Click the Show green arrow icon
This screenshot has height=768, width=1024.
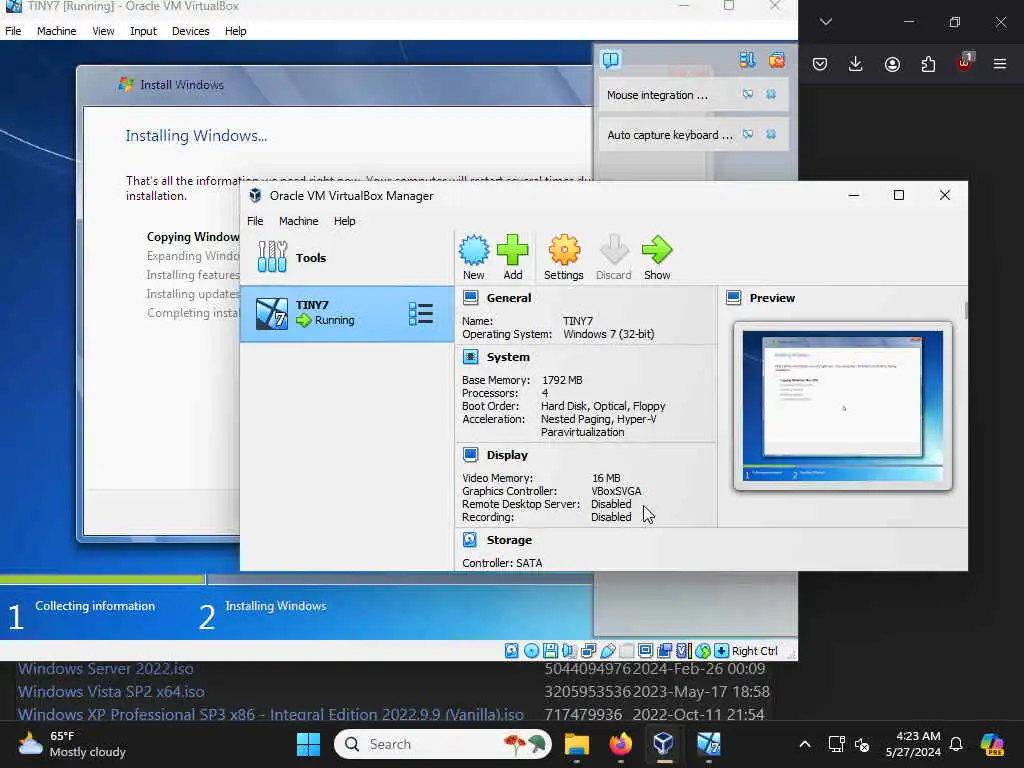tap(657, 257)
